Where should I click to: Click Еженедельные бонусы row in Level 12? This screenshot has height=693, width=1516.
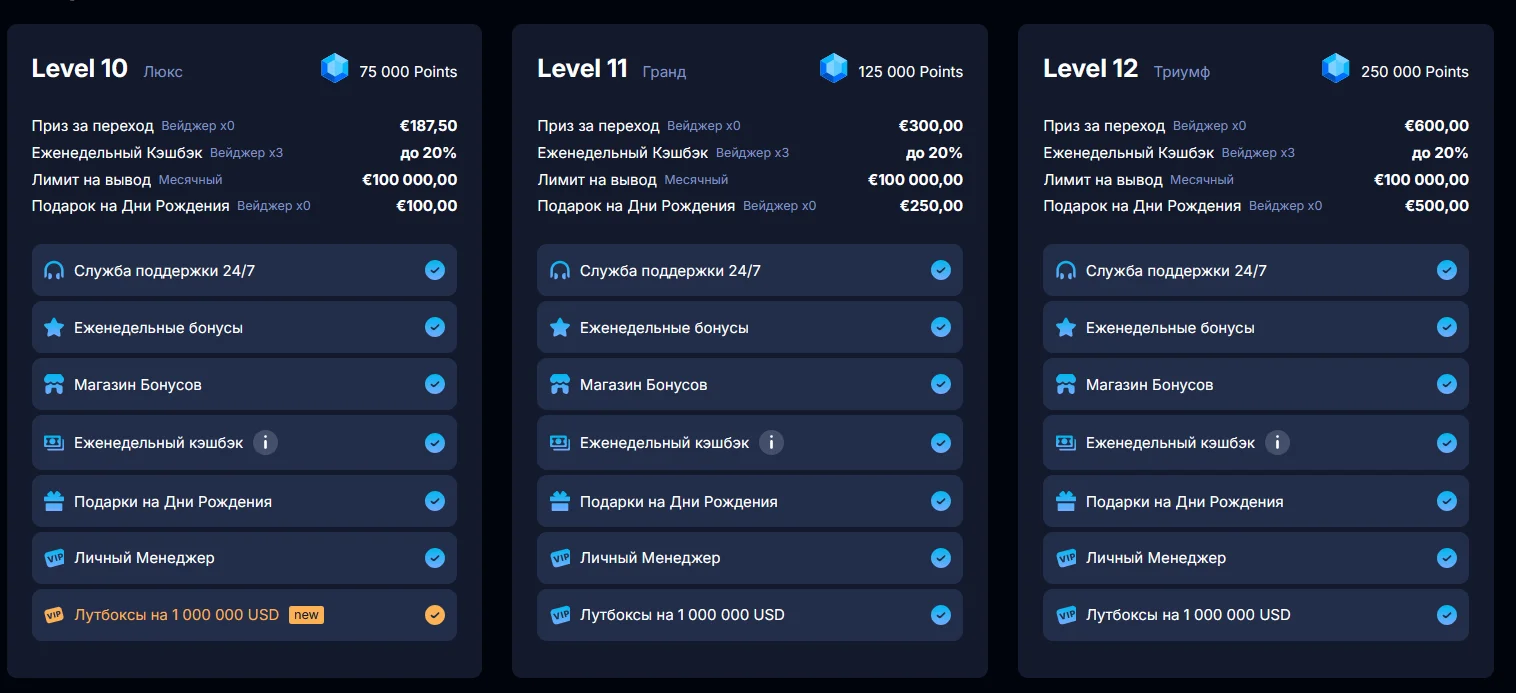coord(1170,328)
